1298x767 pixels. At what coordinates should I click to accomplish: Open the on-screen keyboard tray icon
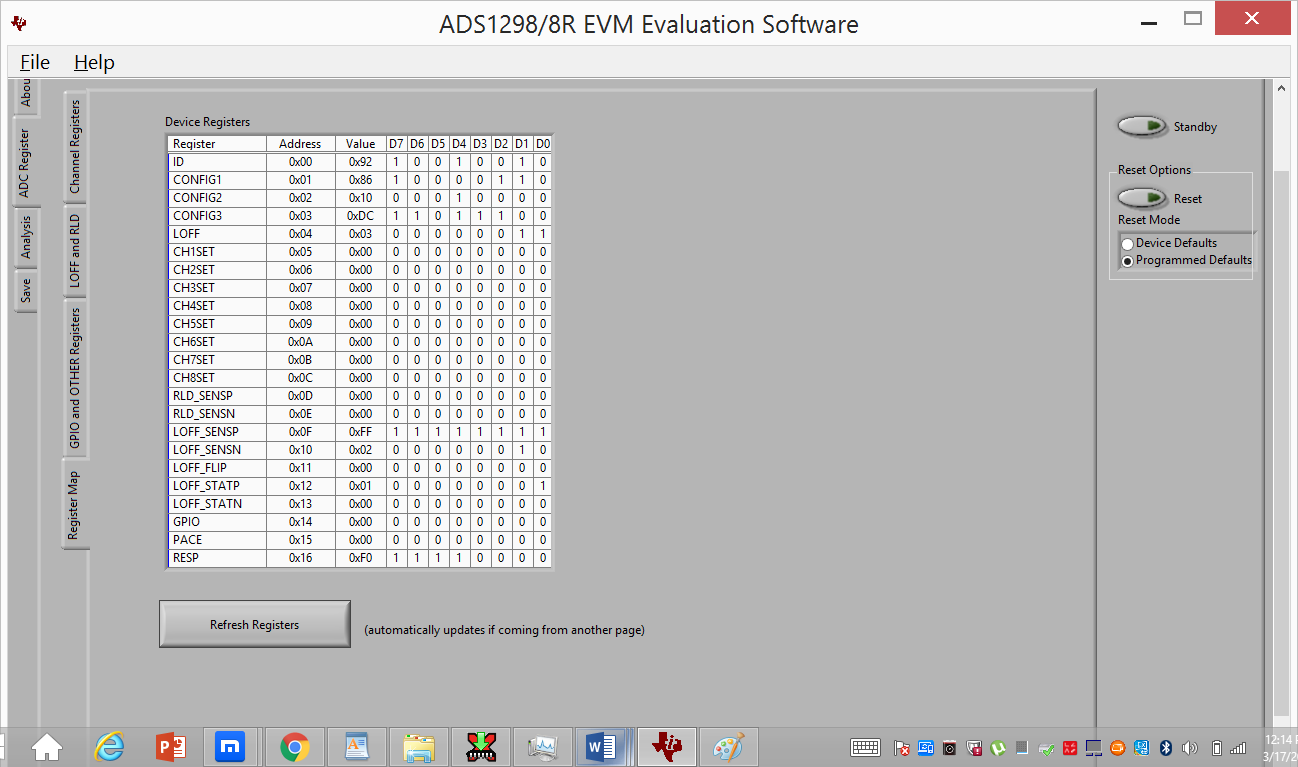[x=866, y=747]
